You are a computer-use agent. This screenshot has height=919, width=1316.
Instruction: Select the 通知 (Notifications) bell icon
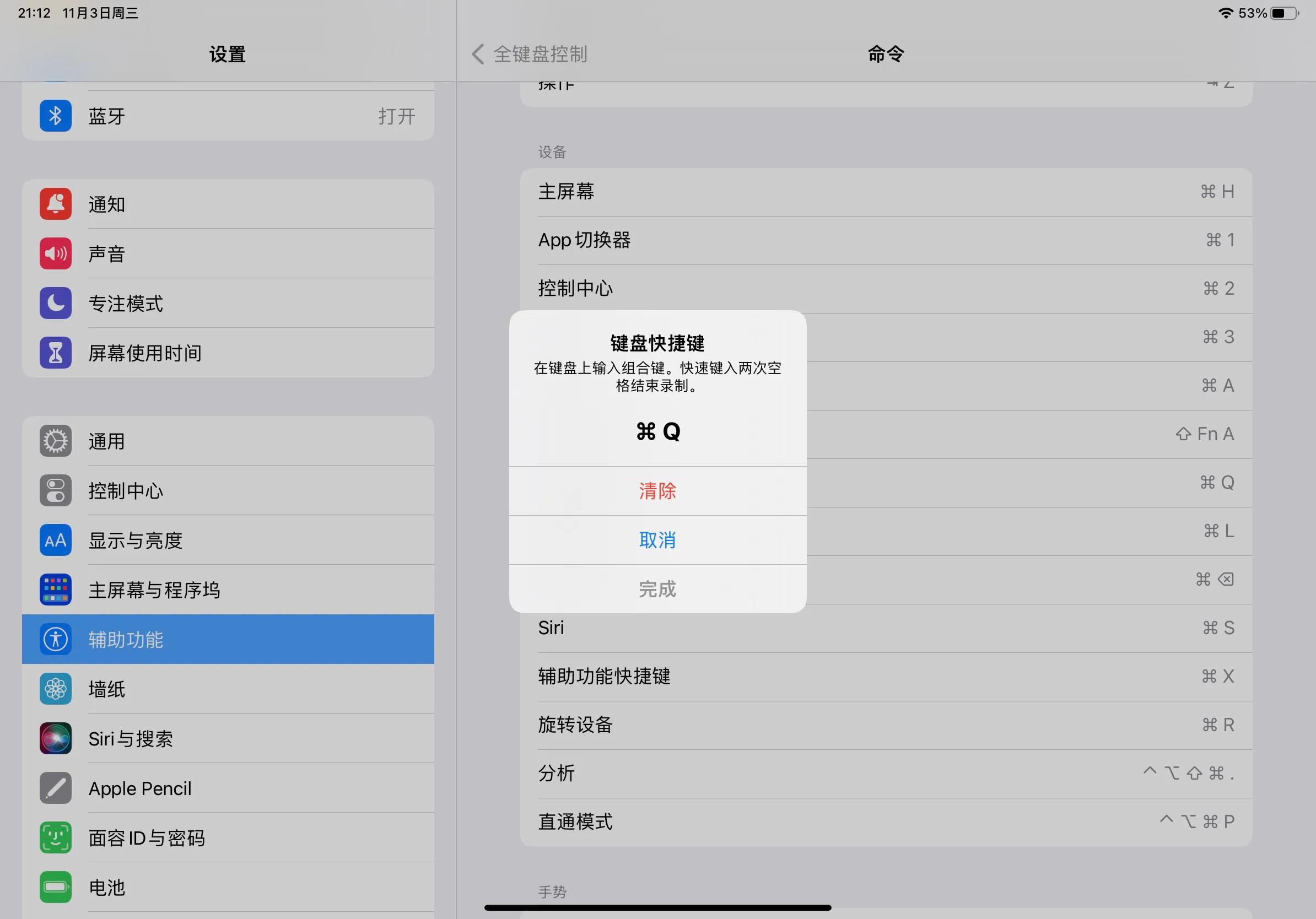[x=55, y=204]
